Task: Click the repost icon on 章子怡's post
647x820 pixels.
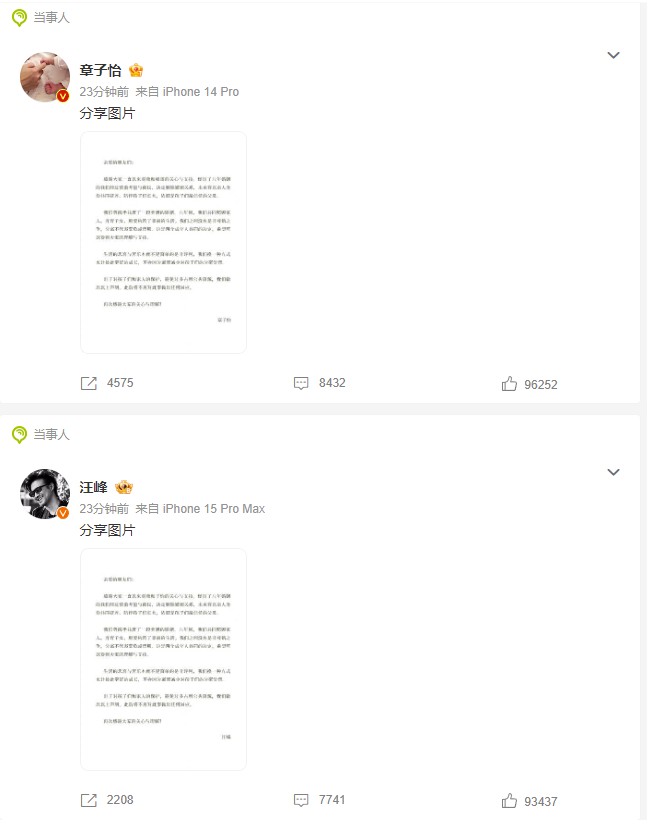Action: tap(89, 383)
